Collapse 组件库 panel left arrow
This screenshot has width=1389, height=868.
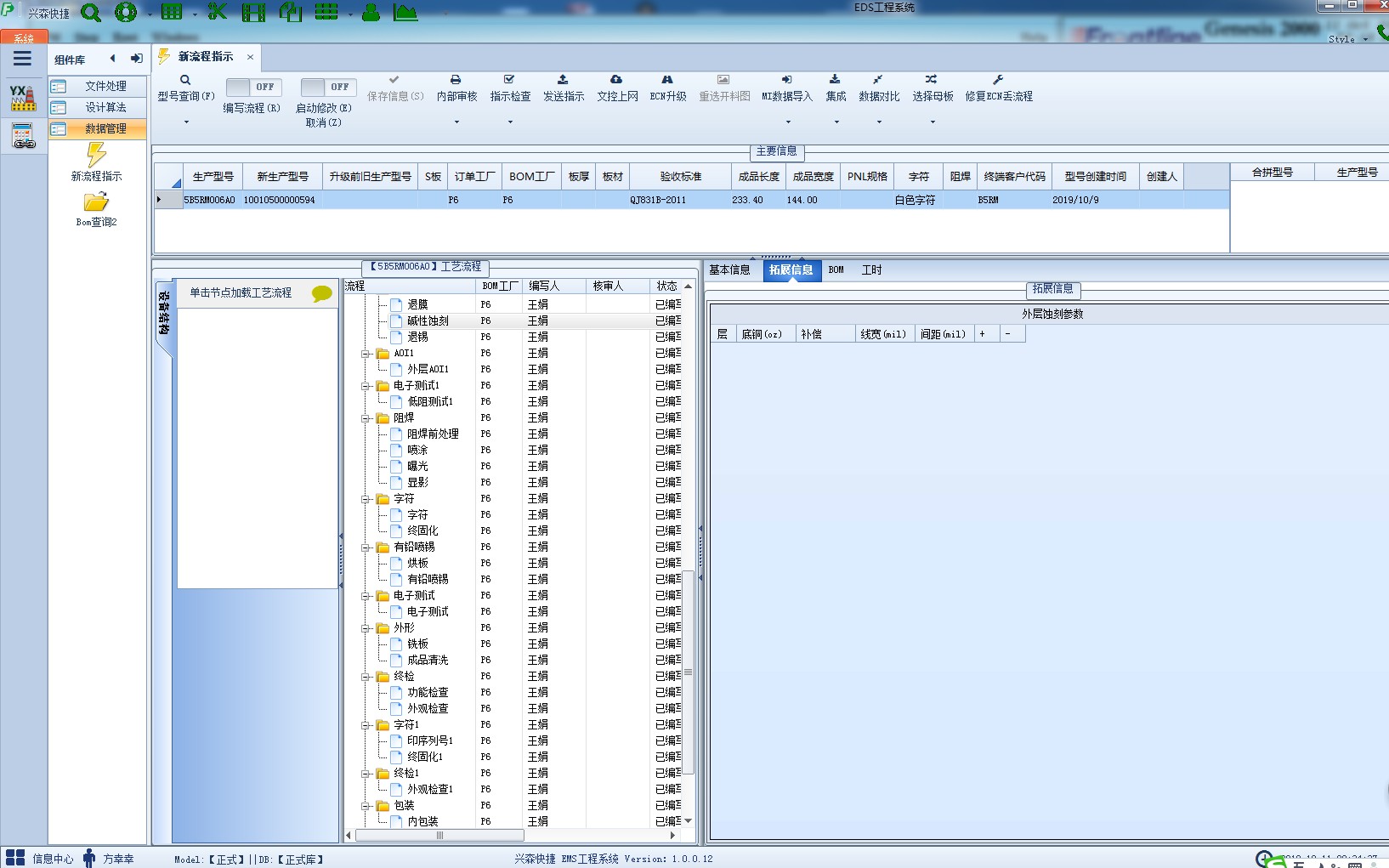(112, 59)
